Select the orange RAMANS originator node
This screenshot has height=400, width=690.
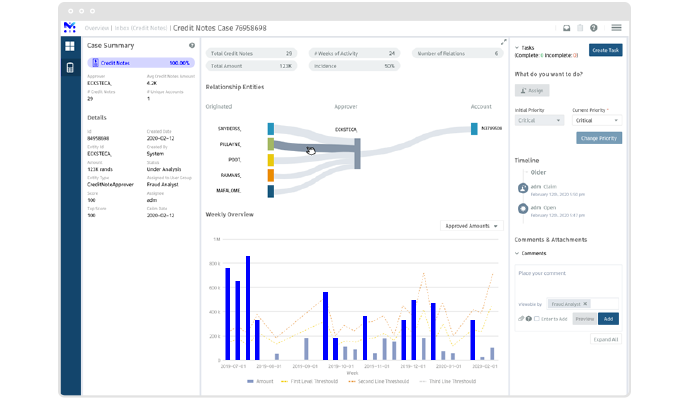[x=271, y=175]
